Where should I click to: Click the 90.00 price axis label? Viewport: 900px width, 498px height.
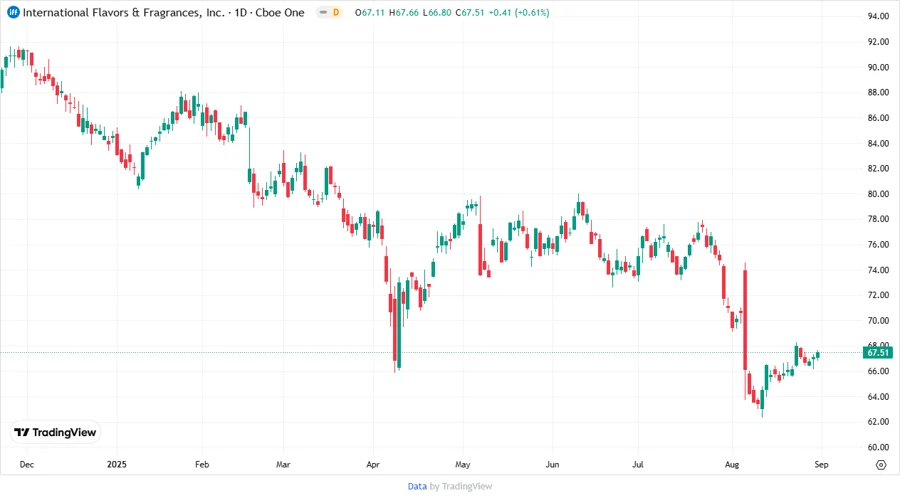click(878, 67)
